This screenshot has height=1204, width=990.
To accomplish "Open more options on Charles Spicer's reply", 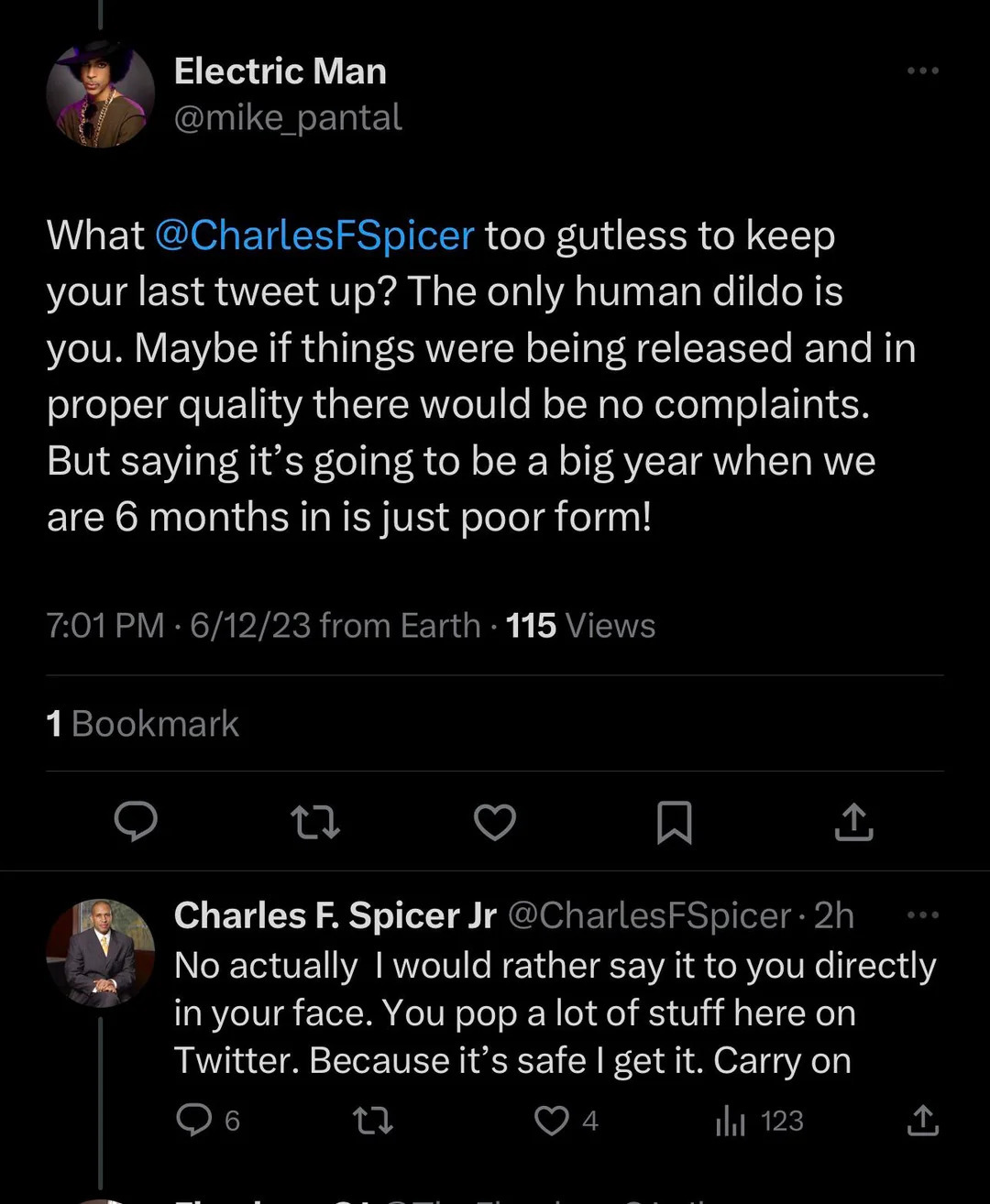I will pos(922,914).
